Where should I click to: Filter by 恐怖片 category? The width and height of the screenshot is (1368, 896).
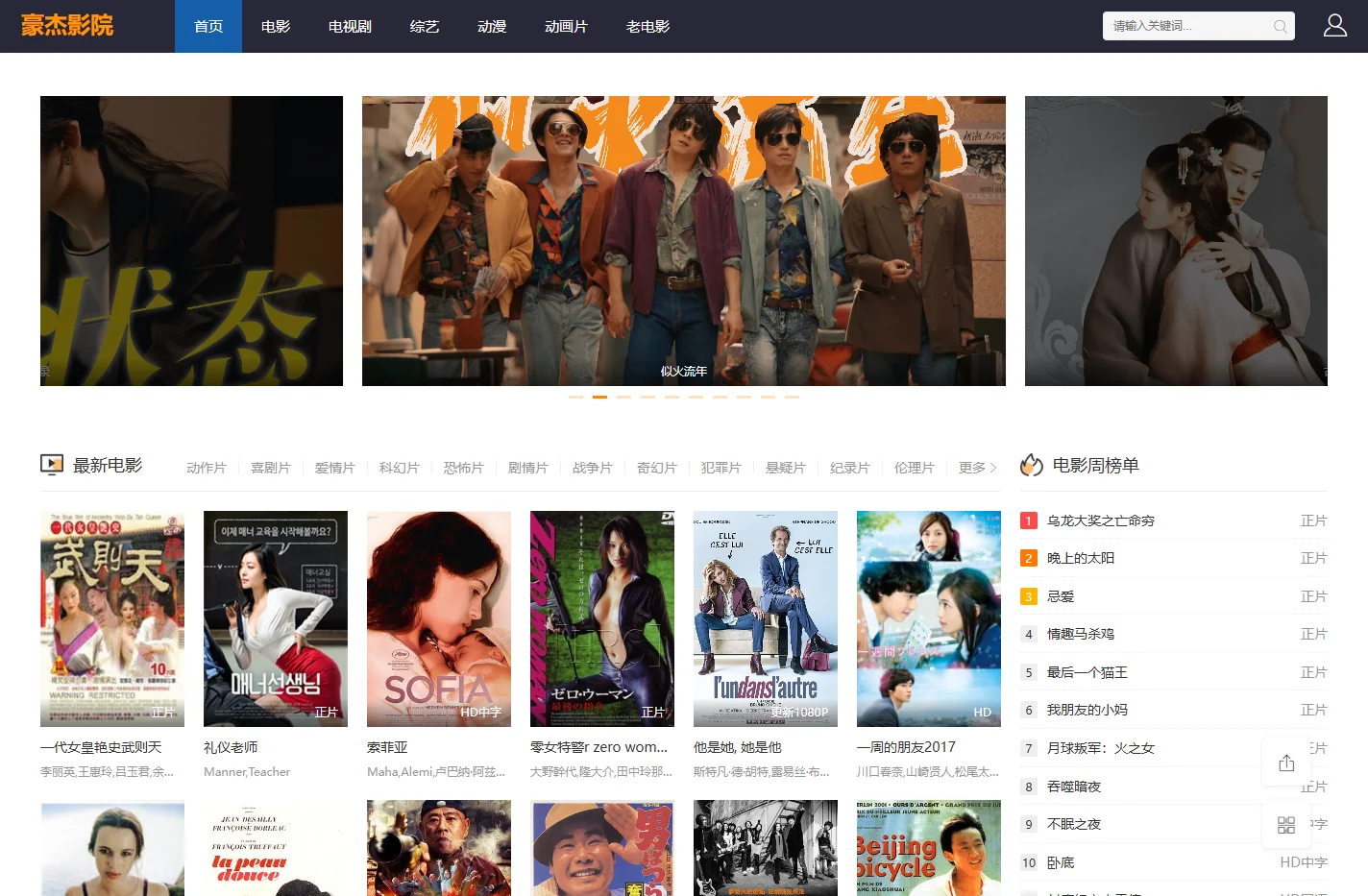coord(464,468)
